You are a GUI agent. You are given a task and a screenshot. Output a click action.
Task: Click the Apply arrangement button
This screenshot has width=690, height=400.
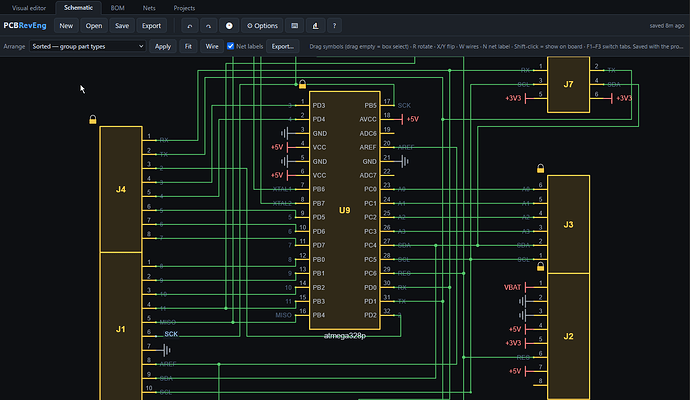point(163,46)
